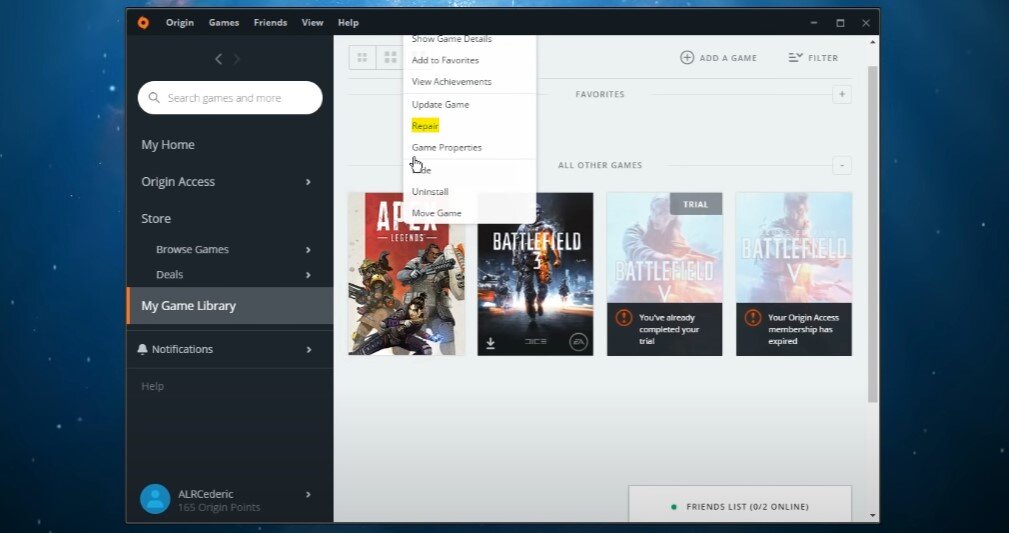Click the ALRCederic user avatar
Image resolution: width=1009 pixels, height=533 pixels.
tap(155, 499)
